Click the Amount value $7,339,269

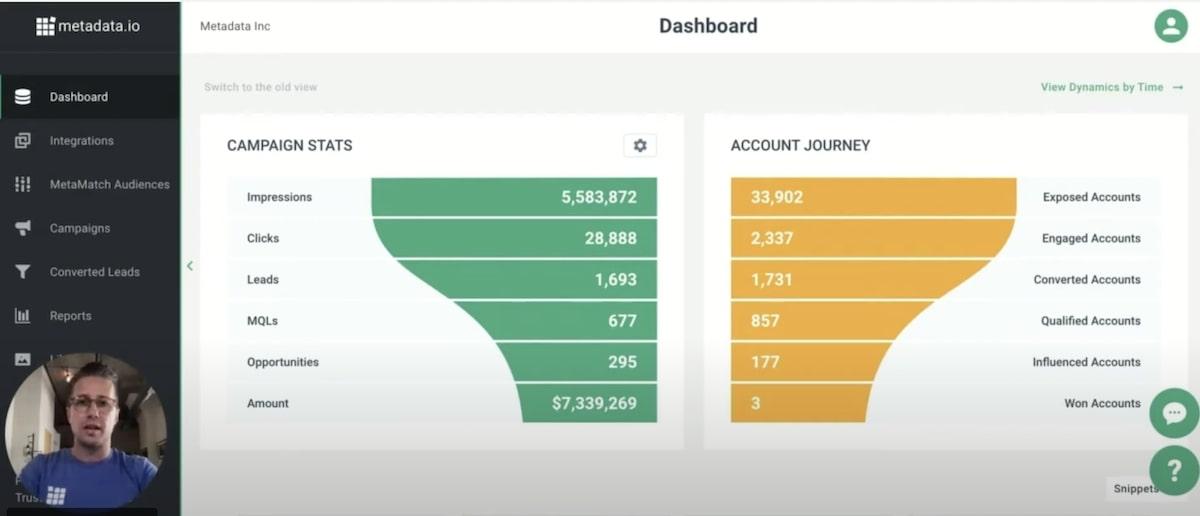tap(594, 403)
